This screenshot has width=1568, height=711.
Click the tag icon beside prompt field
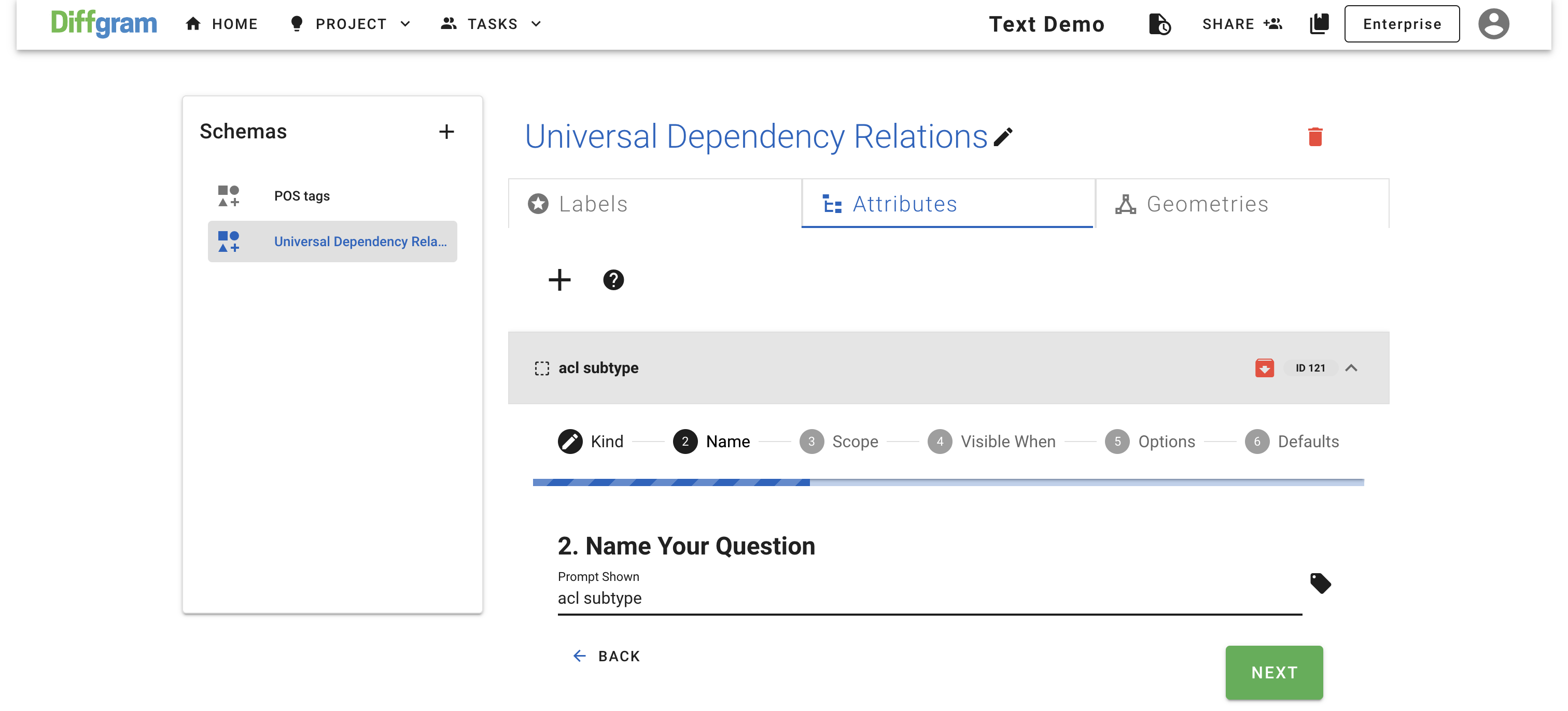[x=1320, y=582]
